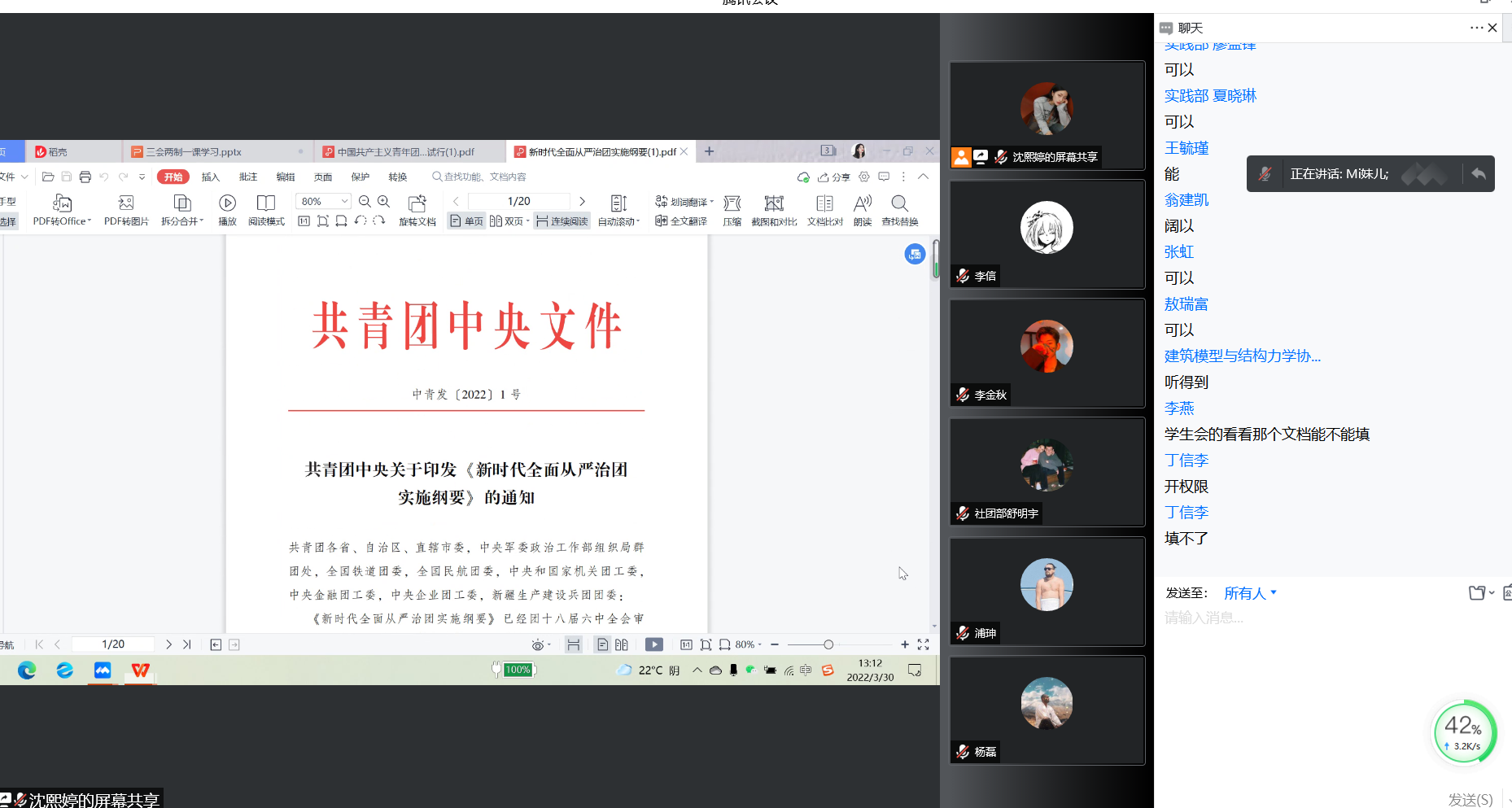Image resolution: width=1512 pixels, height=808 pixels.
Task: Open the 插入 ribbon menu
Action: click(x=211, y=177)
